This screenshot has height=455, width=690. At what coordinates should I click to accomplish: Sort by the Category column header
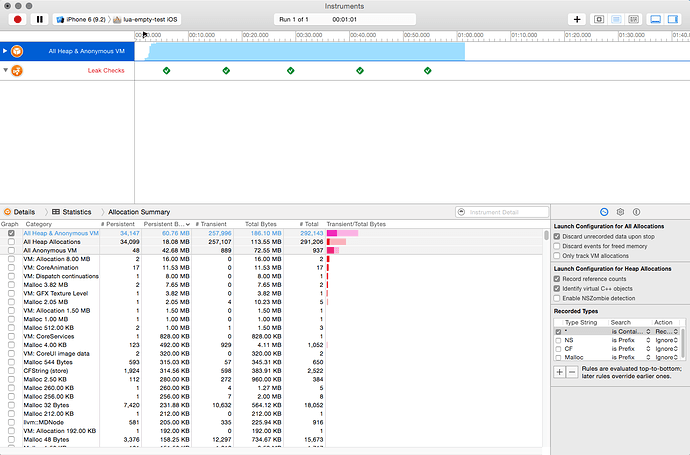(x=39, y=224)
